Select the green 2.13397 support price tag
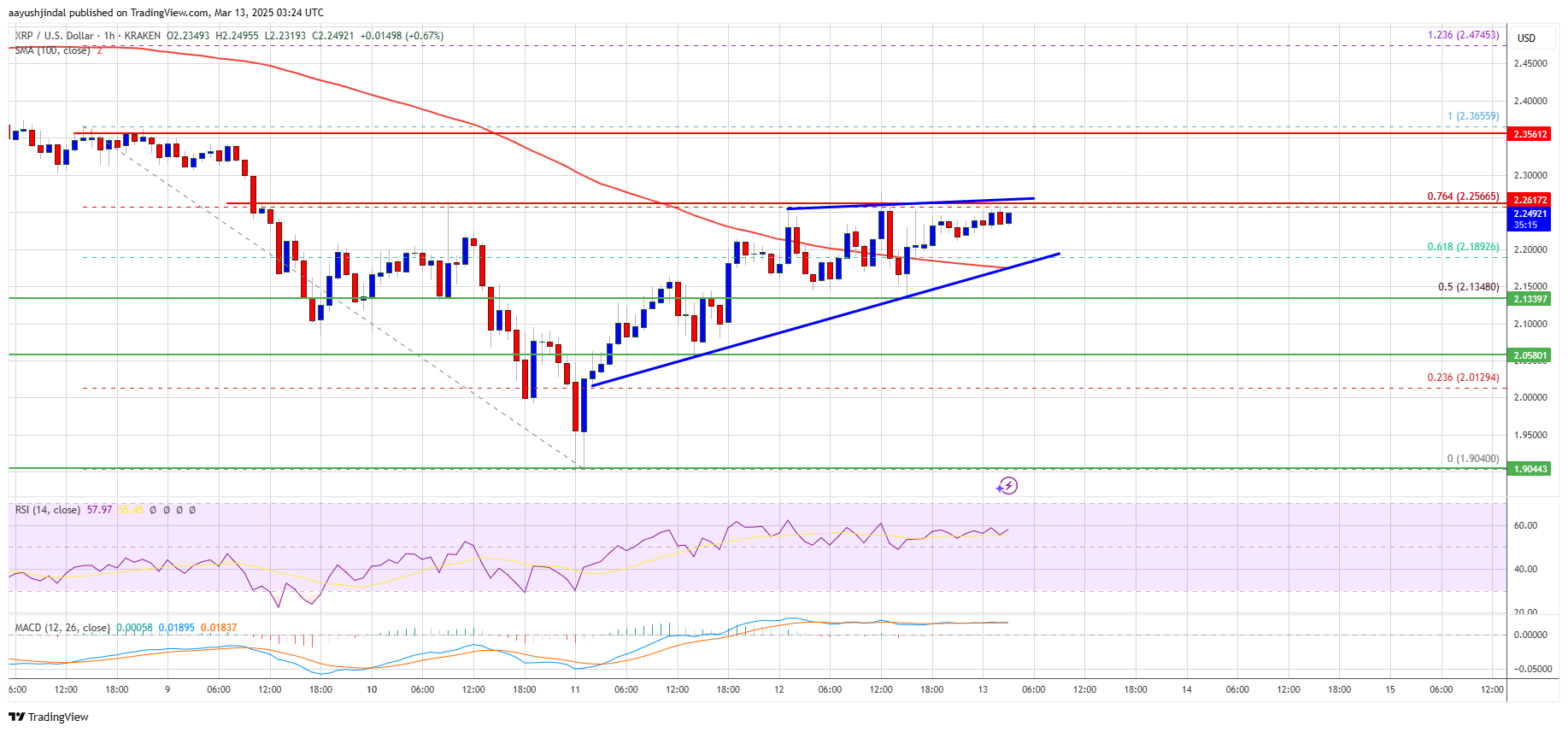Image resolution: width=1568 pixels, height=732 pixels. pos(1530,299)
